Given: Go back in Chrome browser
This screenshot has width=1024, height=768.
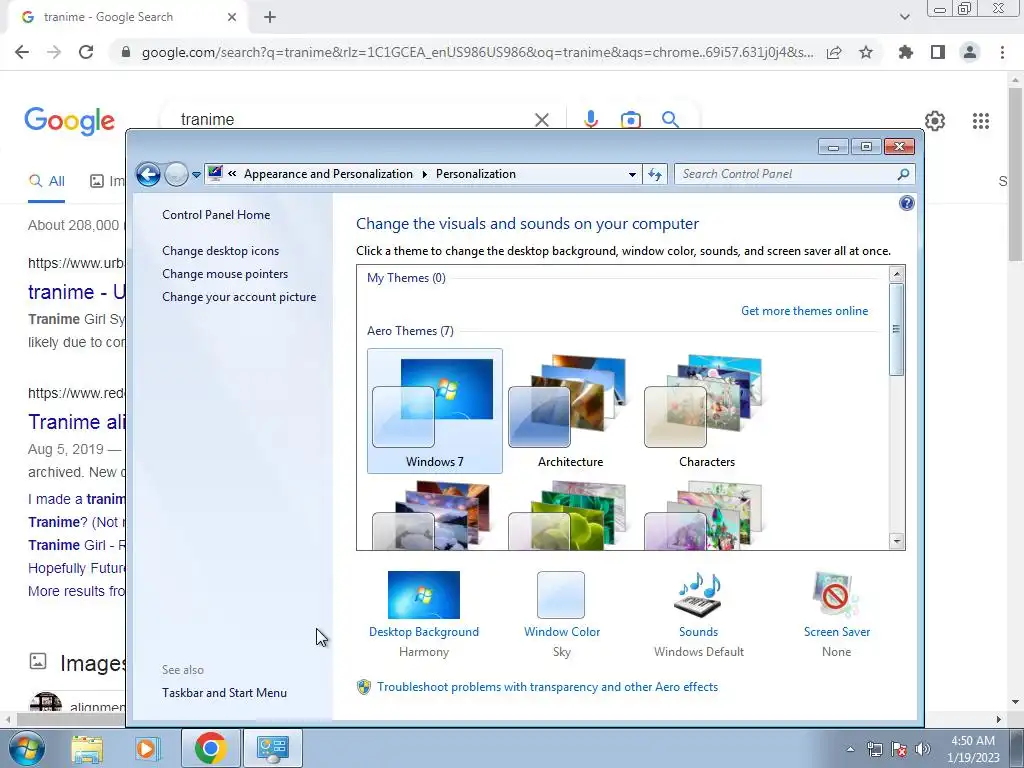Looking at the screenshot, I should [x=22, y=52].
